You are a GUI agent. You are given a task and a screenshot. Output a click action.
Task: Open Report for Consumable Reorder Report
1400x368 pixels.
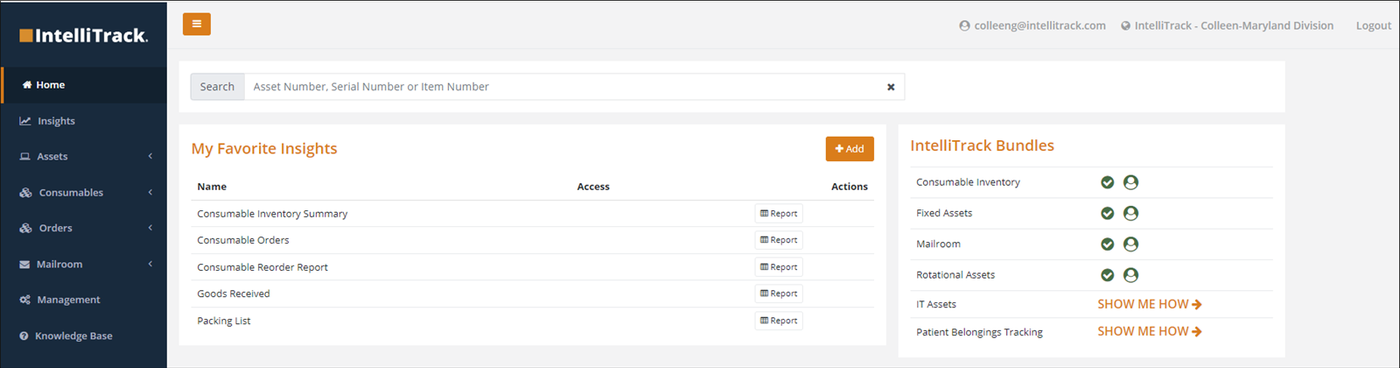[779, 267]
